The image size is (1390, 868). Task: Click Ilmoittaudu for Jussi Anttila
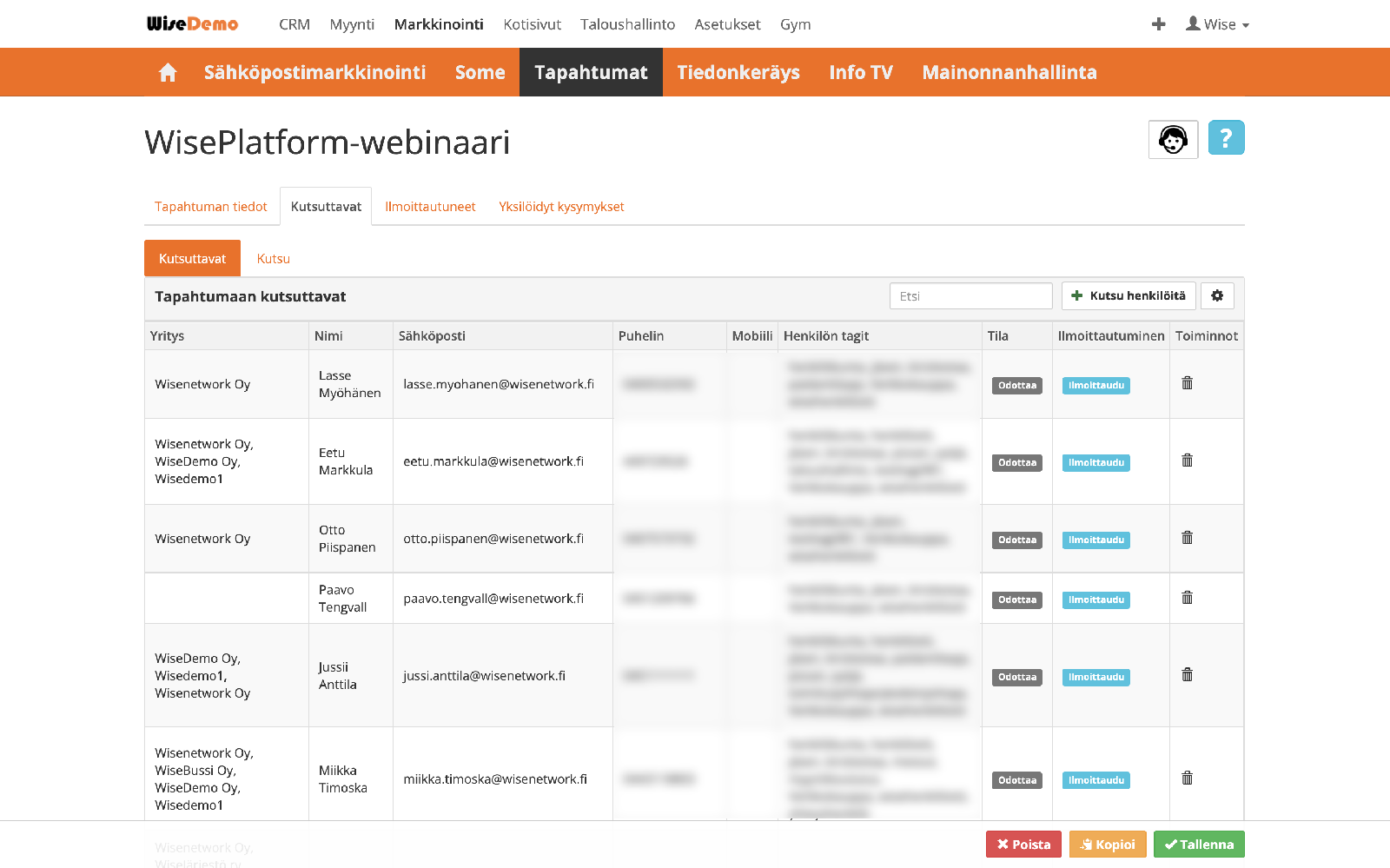click(1096, 677)
